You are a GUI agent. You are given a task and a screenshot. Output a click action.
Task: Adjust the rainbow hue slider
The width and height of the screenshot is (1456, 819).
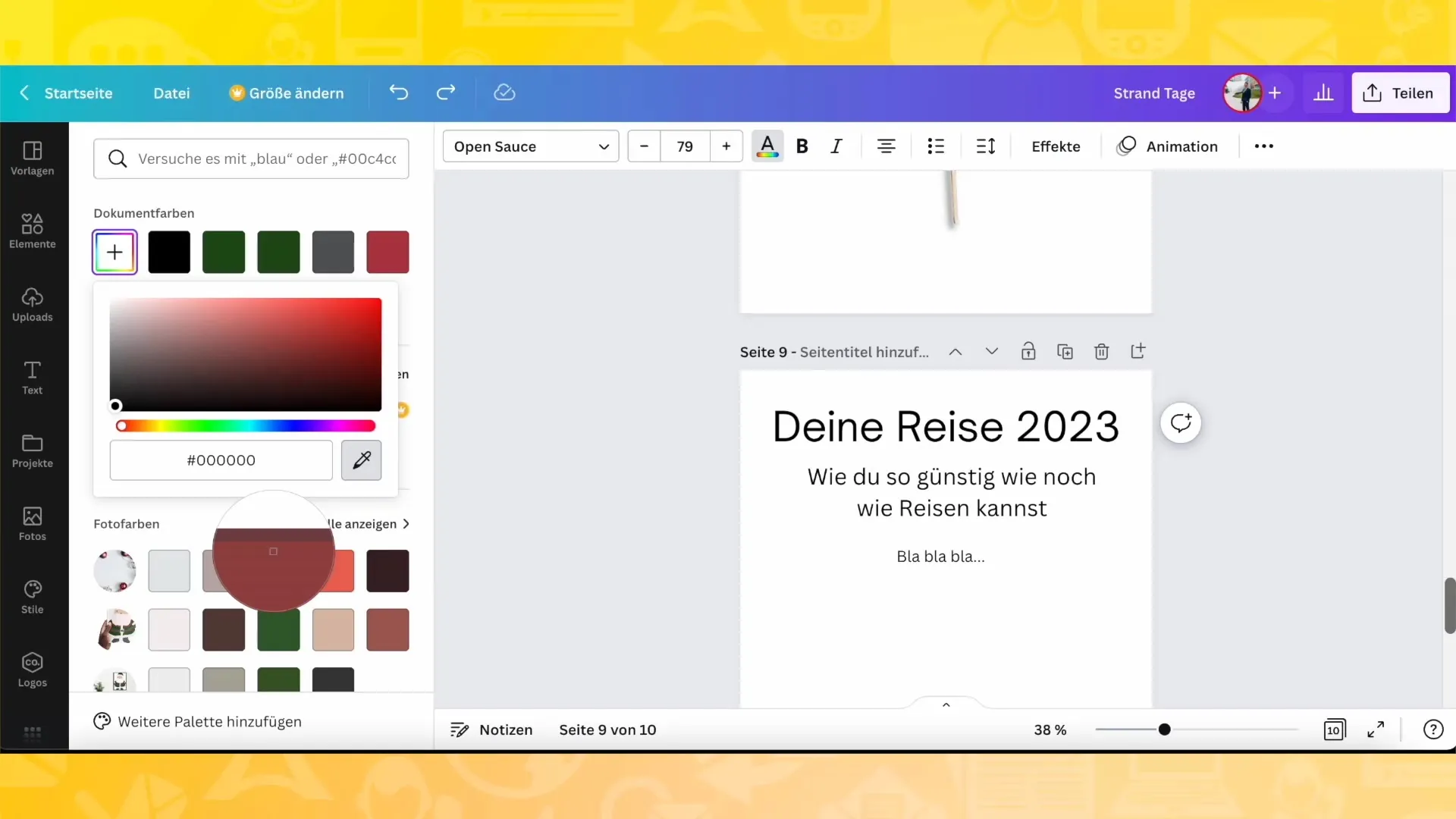[x=246, y=425]
